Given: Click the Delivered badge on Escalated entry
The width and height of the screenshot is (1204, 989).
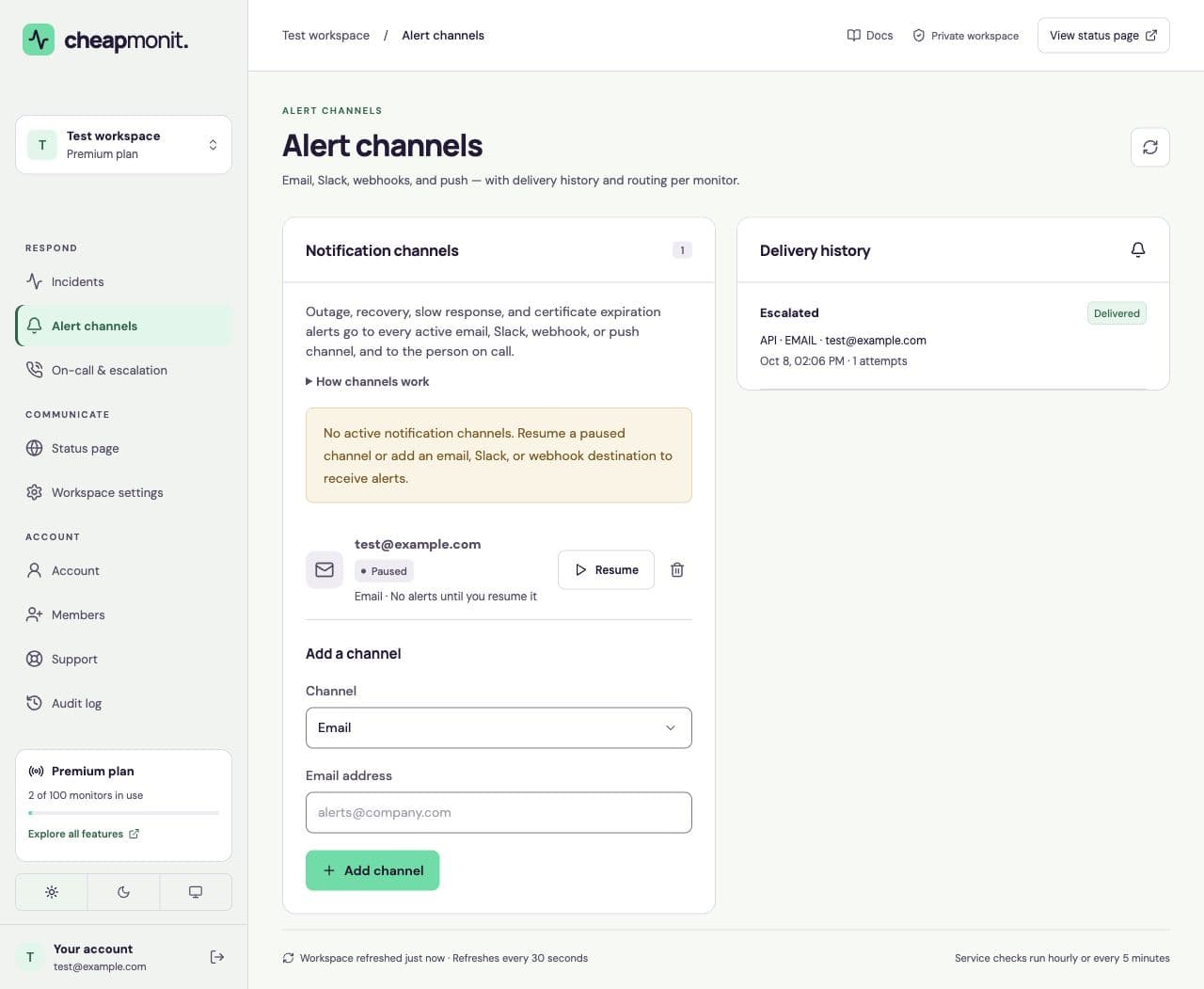Looking at the screenshot, I should click(1117, 313).
